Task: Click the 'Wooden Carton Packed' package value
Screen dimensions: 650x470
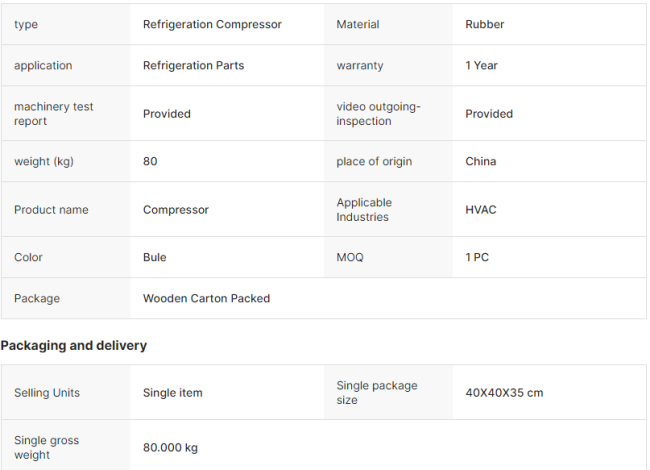Action: (206, 298)
